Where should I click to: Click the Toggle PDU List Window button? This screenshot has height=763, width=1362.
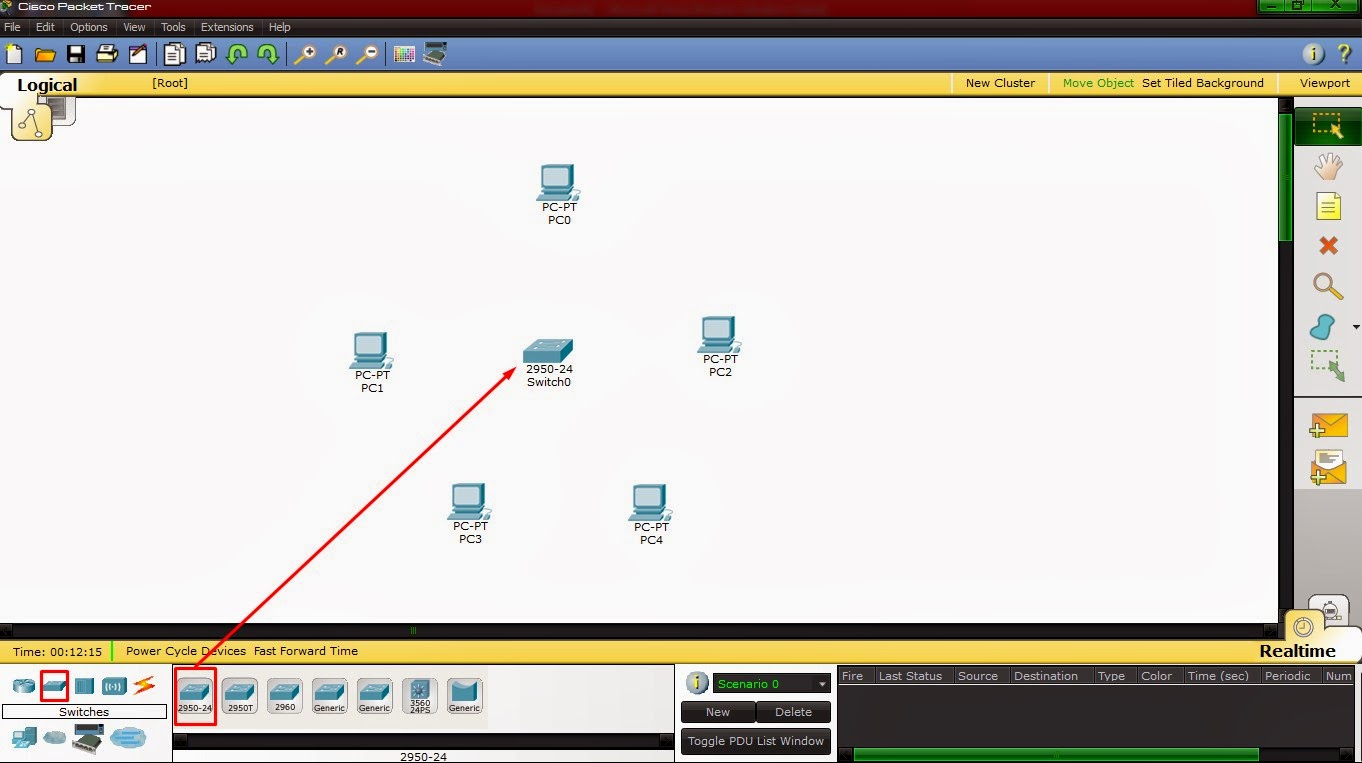click(755, 741)
